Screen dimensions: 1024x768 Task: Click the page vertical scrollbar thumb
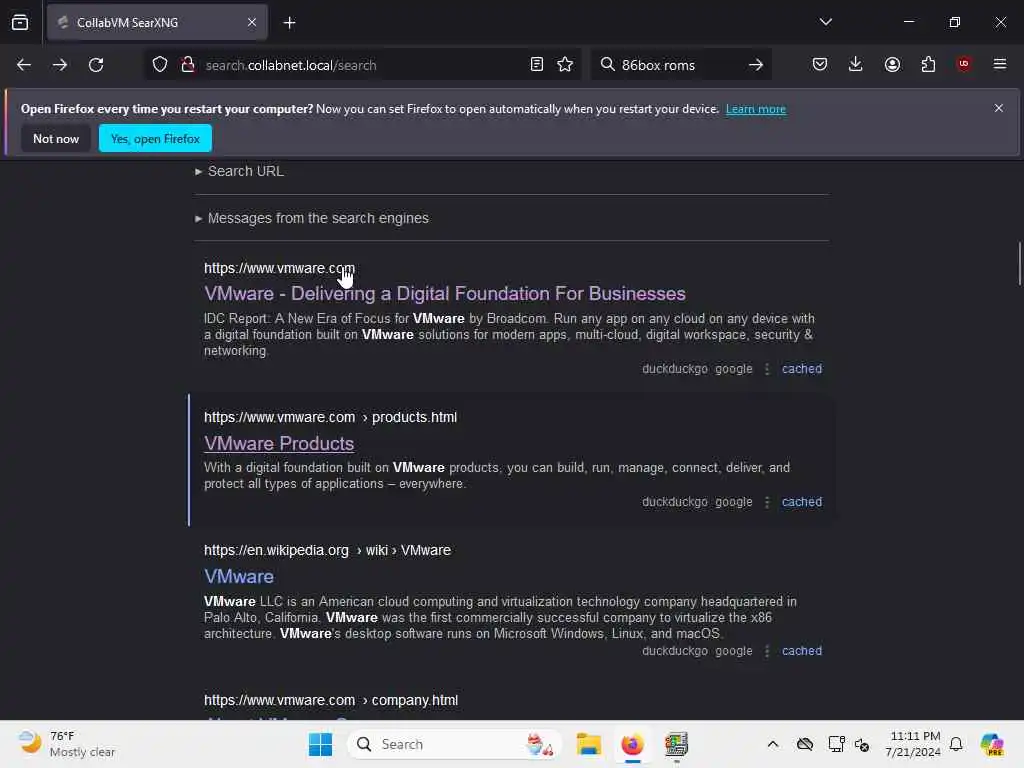click(x=1019, y=264)
